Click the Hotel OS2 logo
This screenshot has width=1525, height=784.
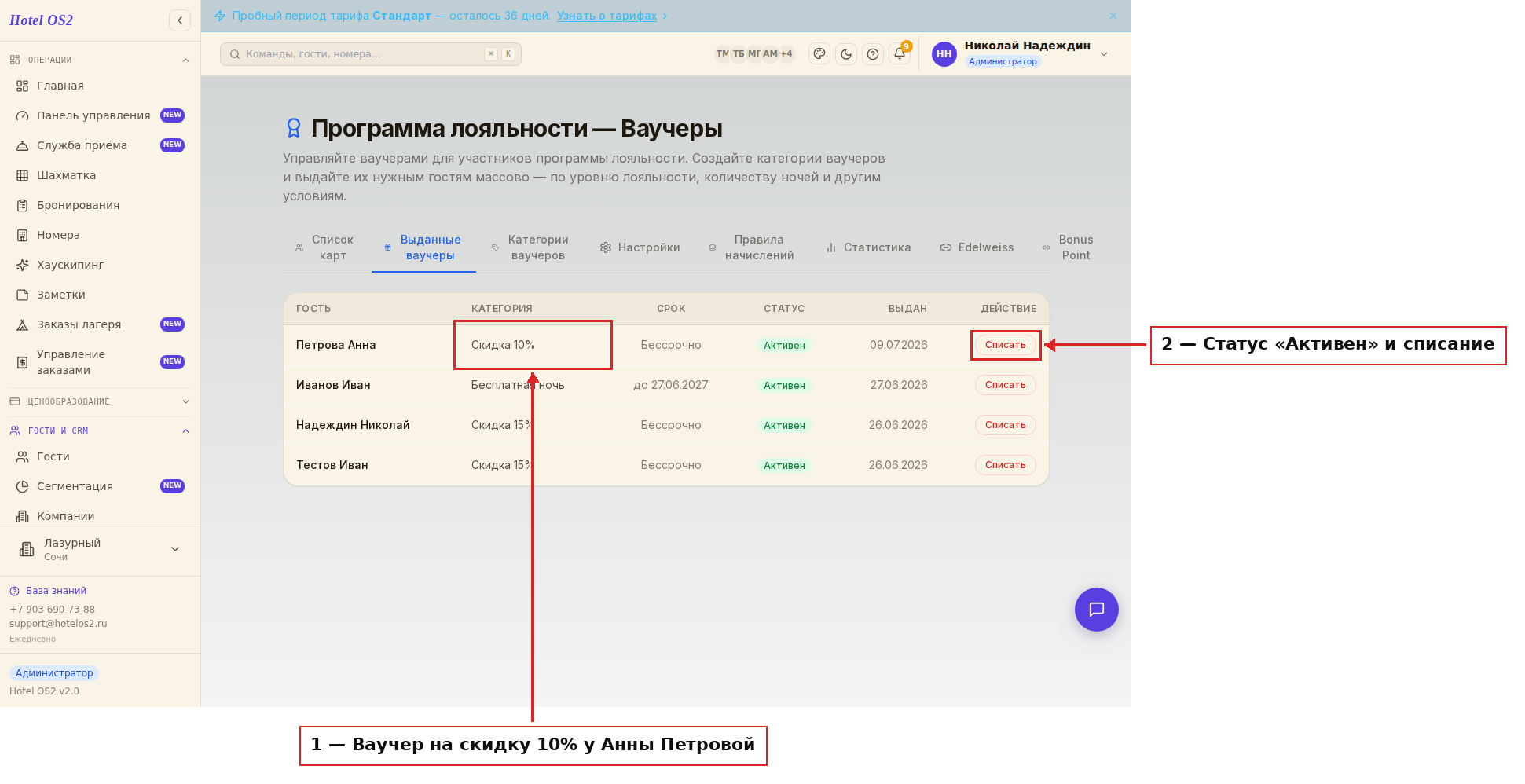(x=41, y=20)
